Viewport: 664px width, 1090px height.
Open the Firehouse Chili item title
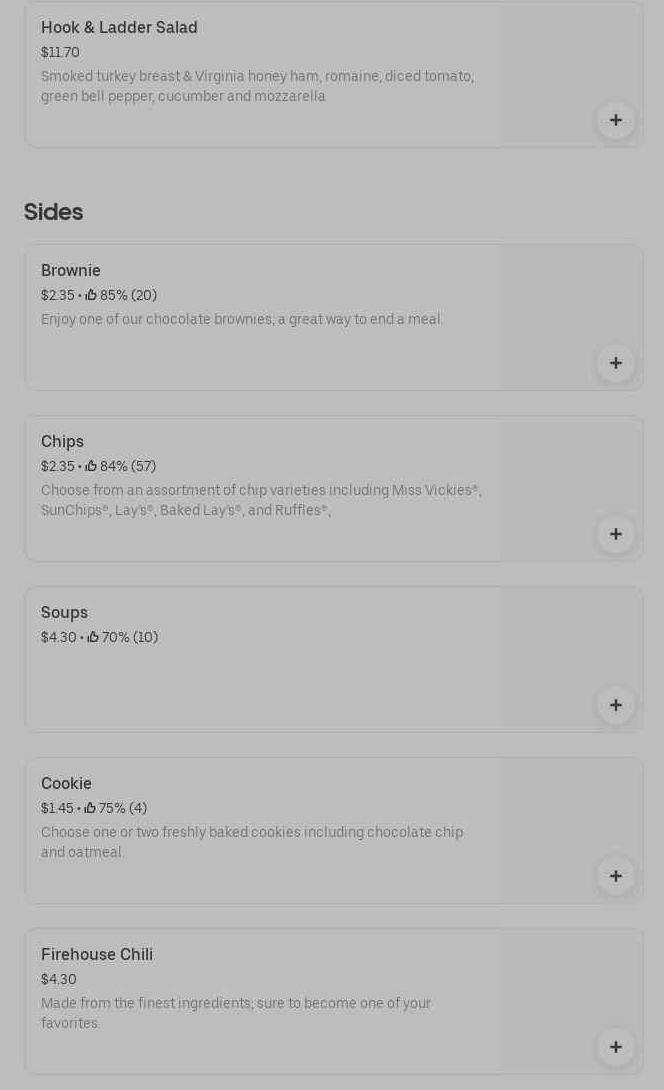(97, 955)
